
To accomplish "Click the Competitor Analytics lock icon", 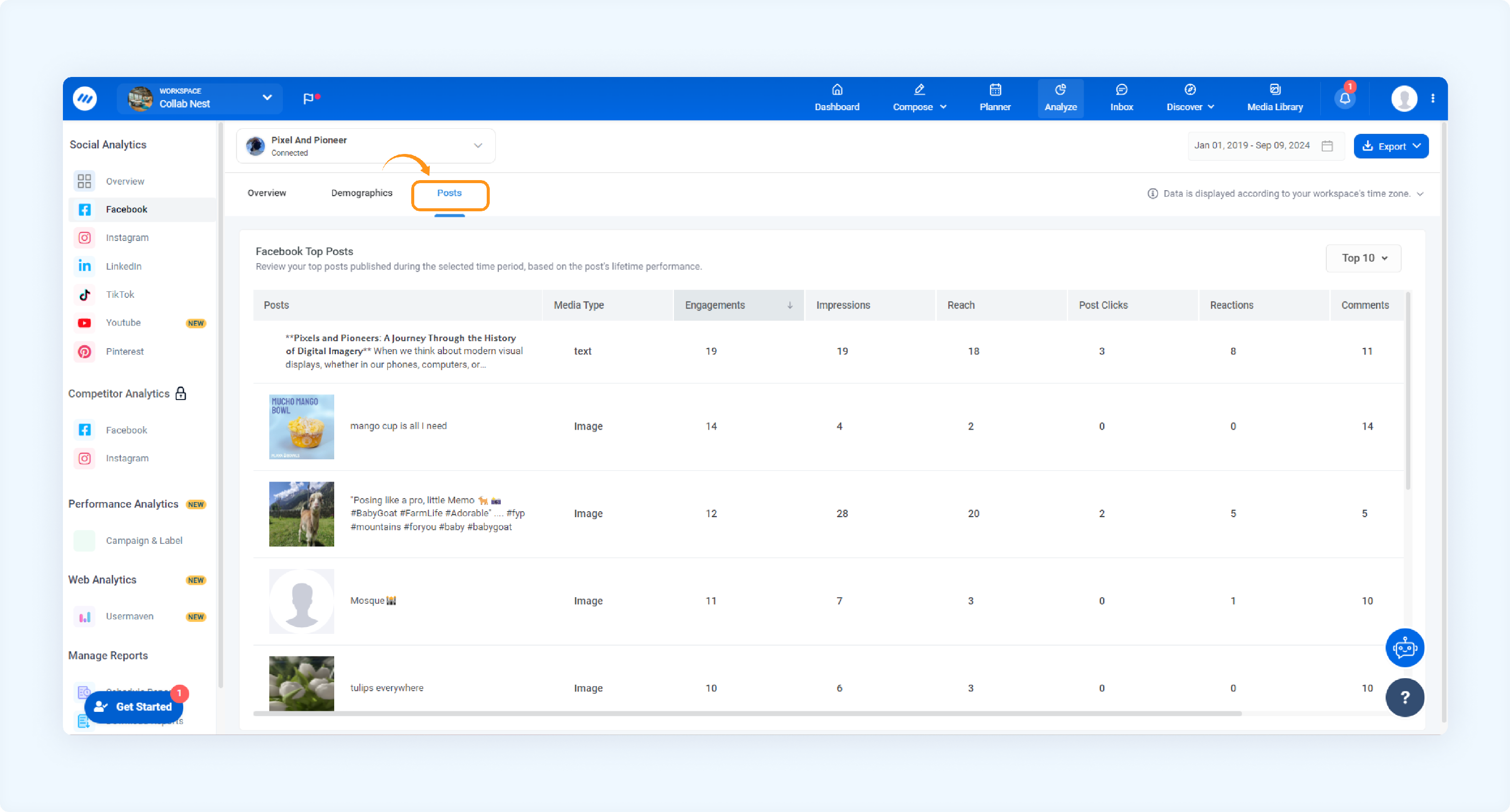I will 181,393.
